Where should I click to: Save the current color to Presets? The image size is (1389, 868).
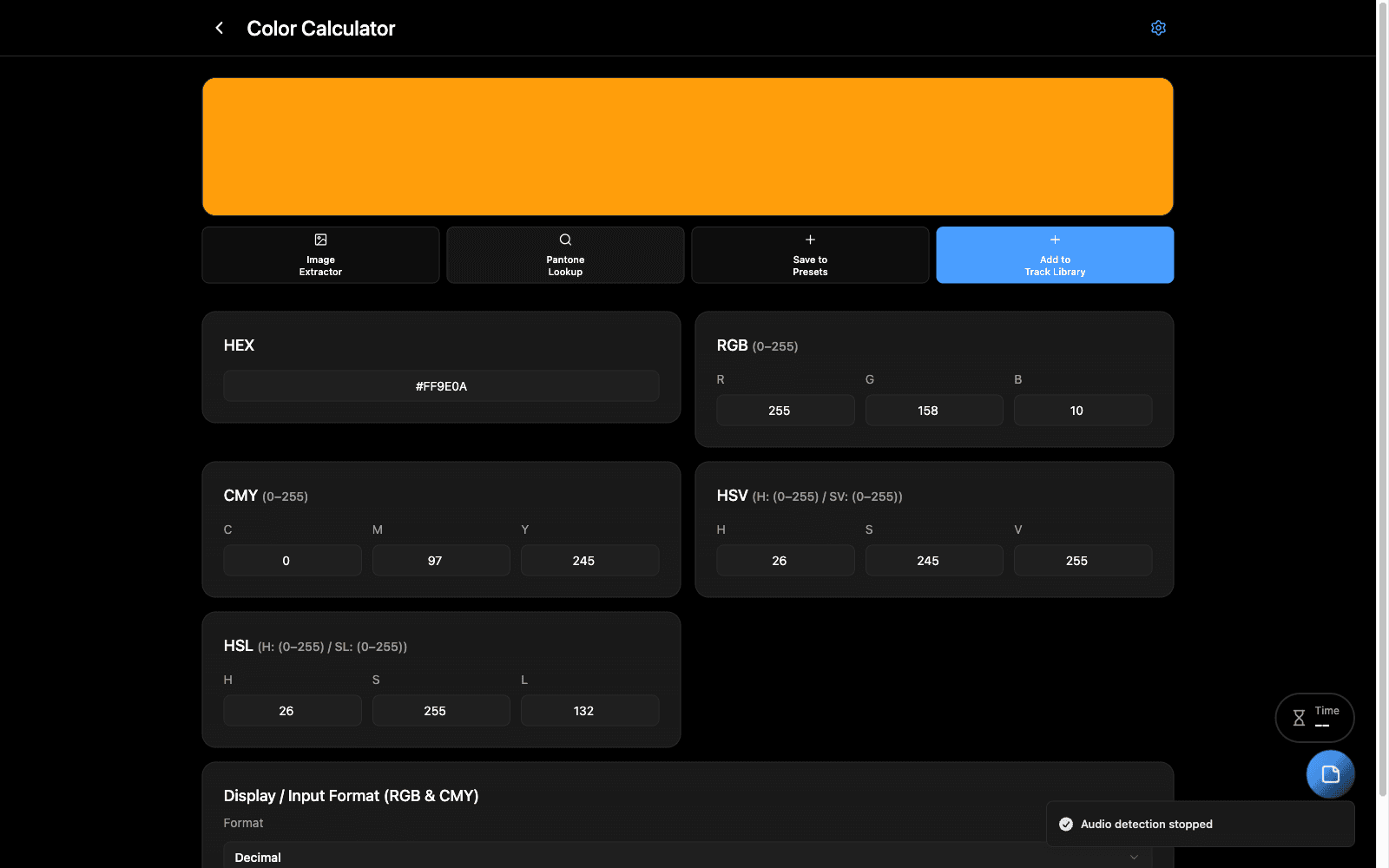click(x=810, y=255)
